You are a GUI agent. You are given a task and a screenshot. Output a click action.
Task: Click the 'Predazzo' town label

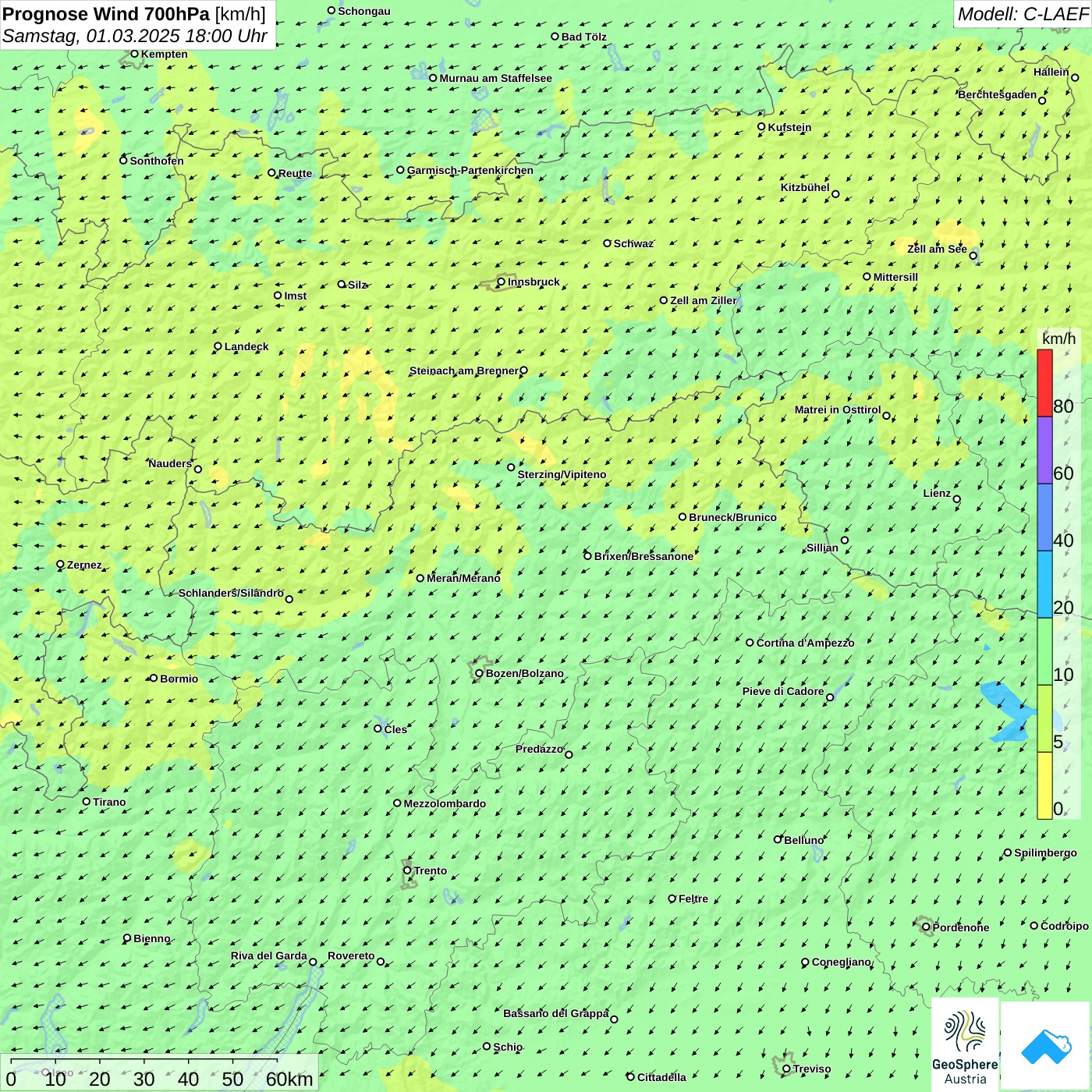pos(539,749)
